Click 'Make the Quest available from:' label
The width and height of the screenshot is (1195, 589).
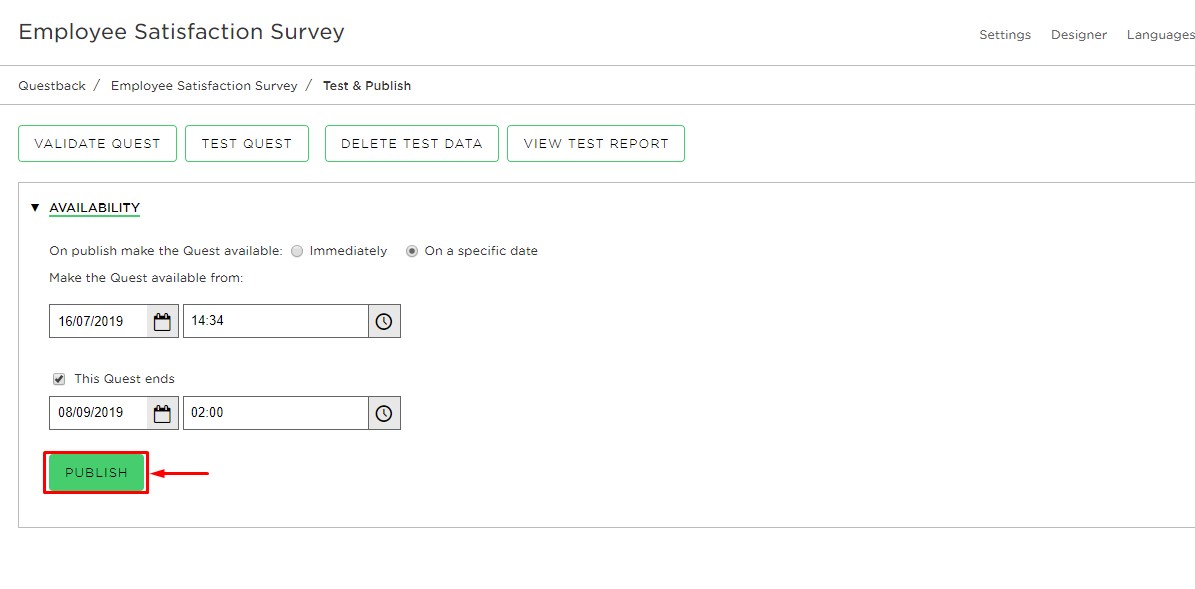pyautogui.click(x=146, y=278)
